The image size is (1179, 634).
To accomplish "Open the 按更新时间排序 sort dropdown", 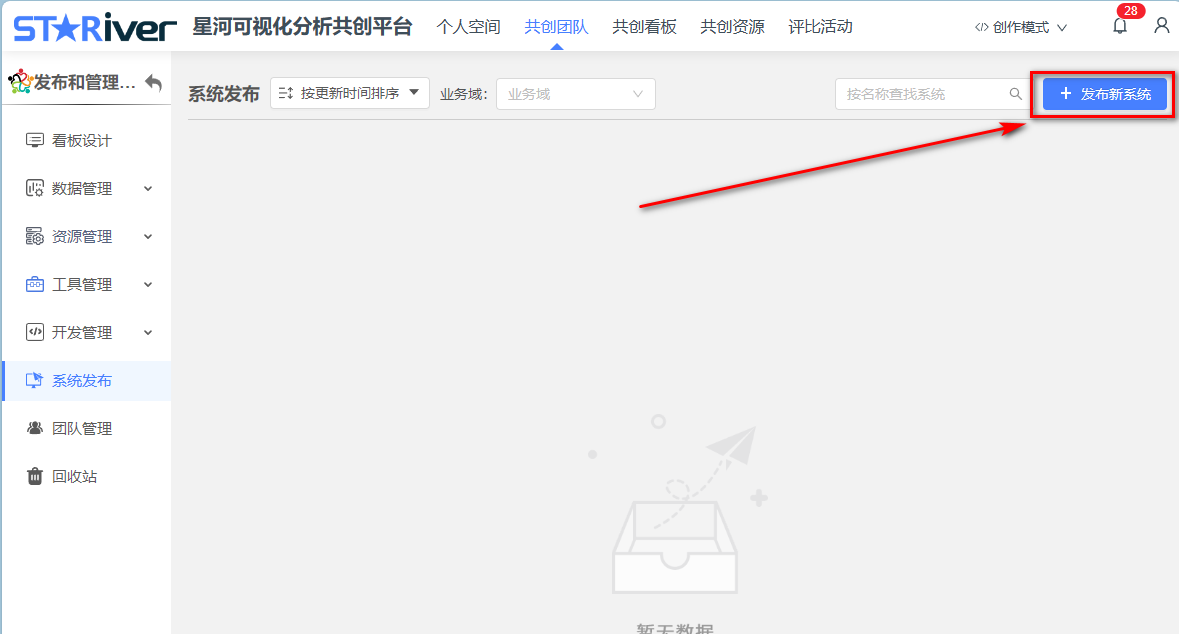I will (350, 93).
